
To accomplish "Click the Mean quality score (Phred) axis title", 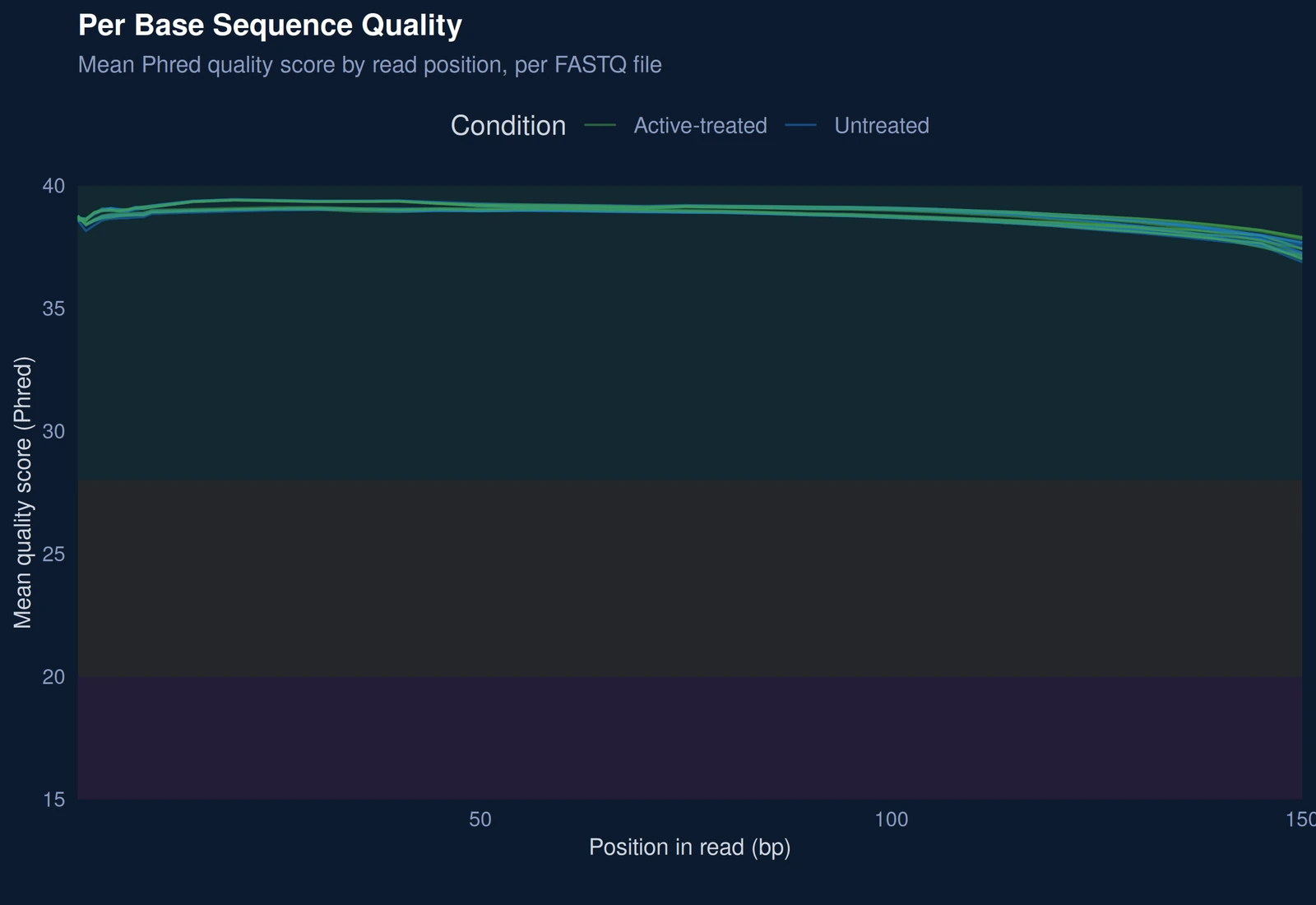I will pyautogui.click(x=23, y=492).
